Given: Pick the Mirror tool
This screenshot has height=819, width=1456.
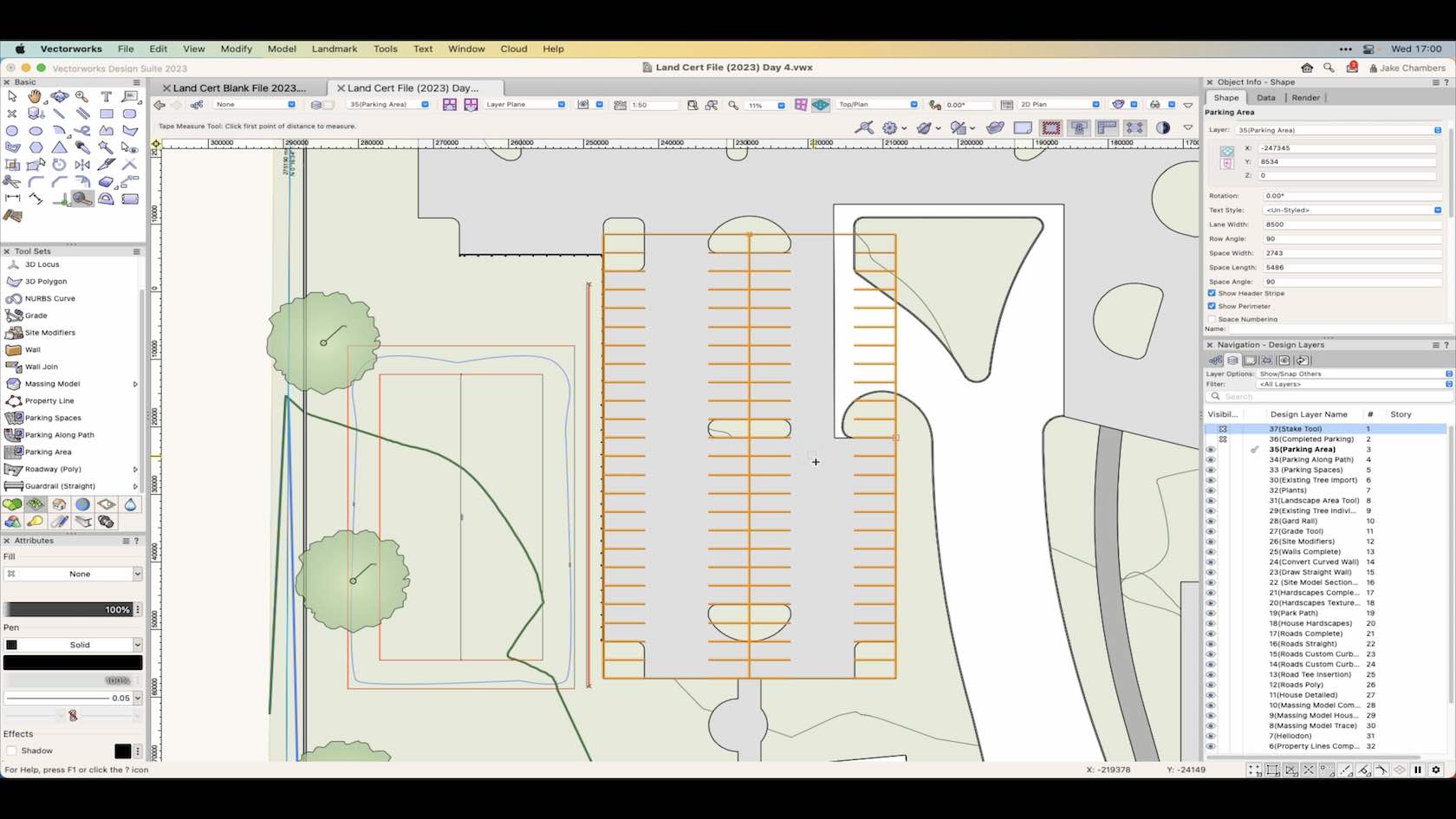Looking at the screenshot, I should [82, 164].
